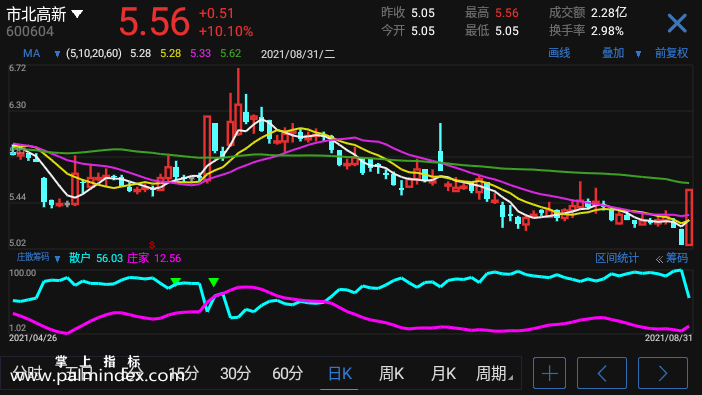Click the current price 5.56
702x395 pixels.
click(x=154, y=21)
